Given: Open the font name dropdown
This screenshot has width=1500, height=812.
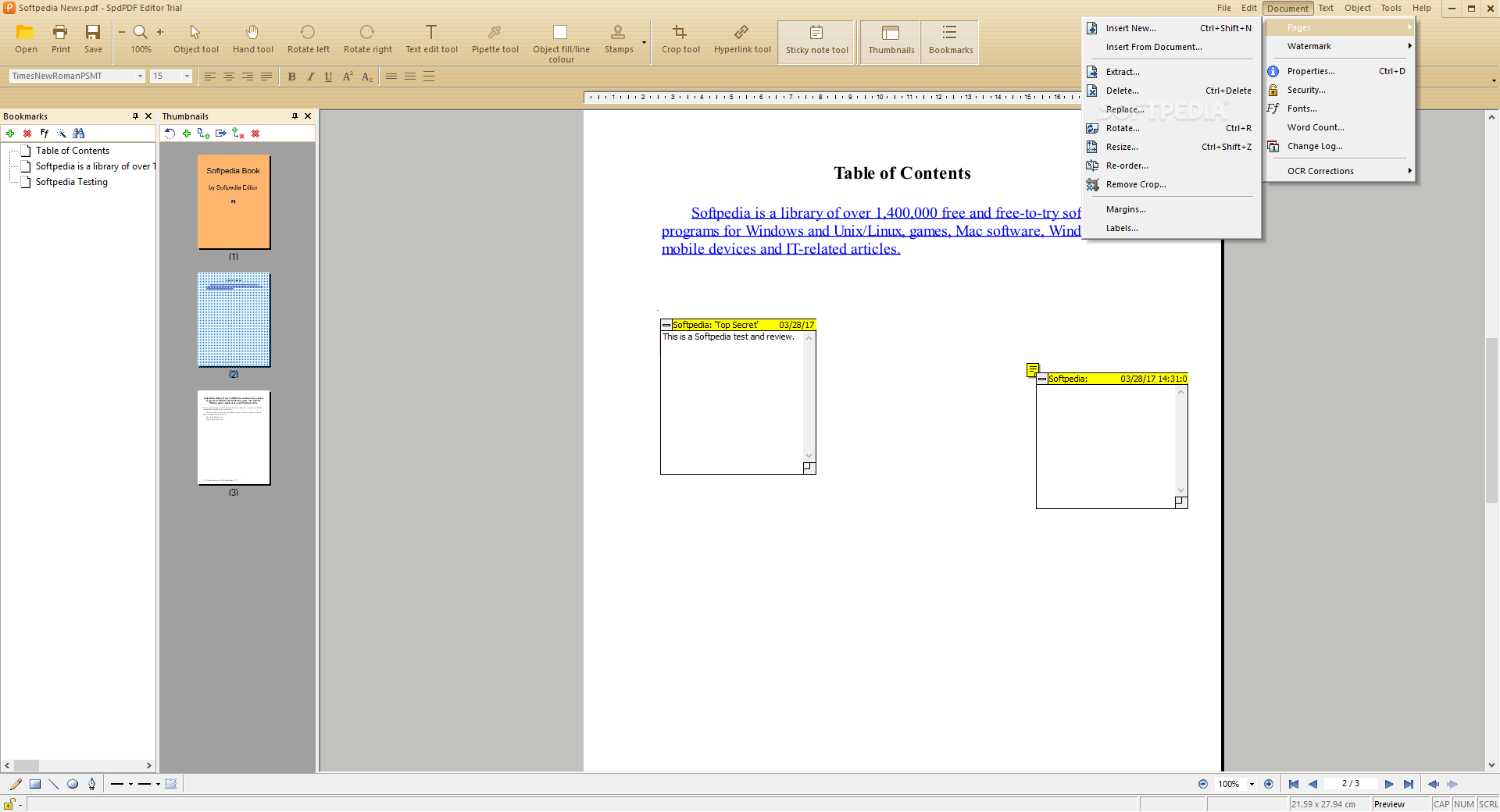Looking at the screenshot, I should tap(140, 76).
